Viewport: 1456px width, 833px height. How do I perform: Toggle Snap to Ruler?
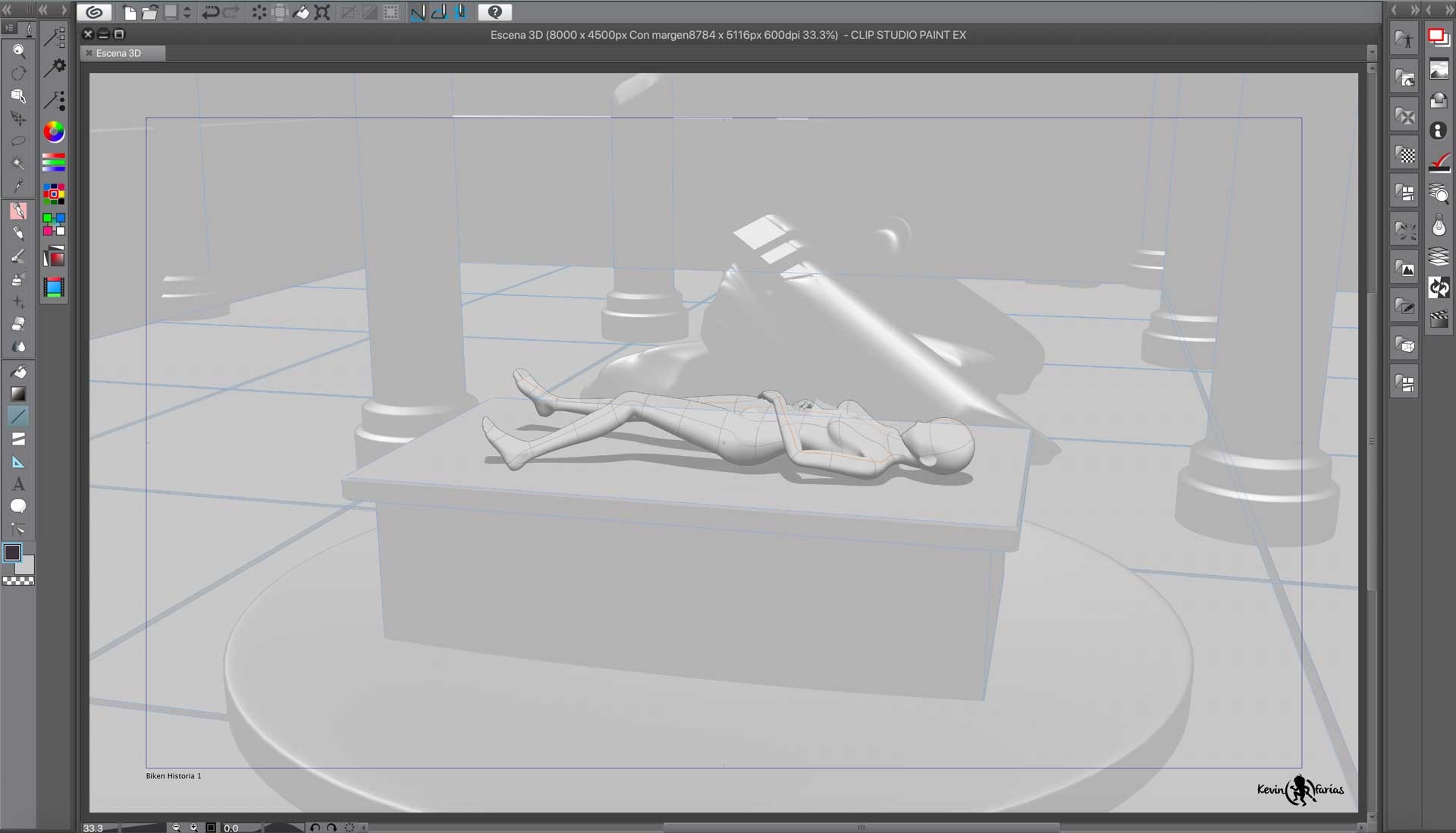[x=418, y=12]
